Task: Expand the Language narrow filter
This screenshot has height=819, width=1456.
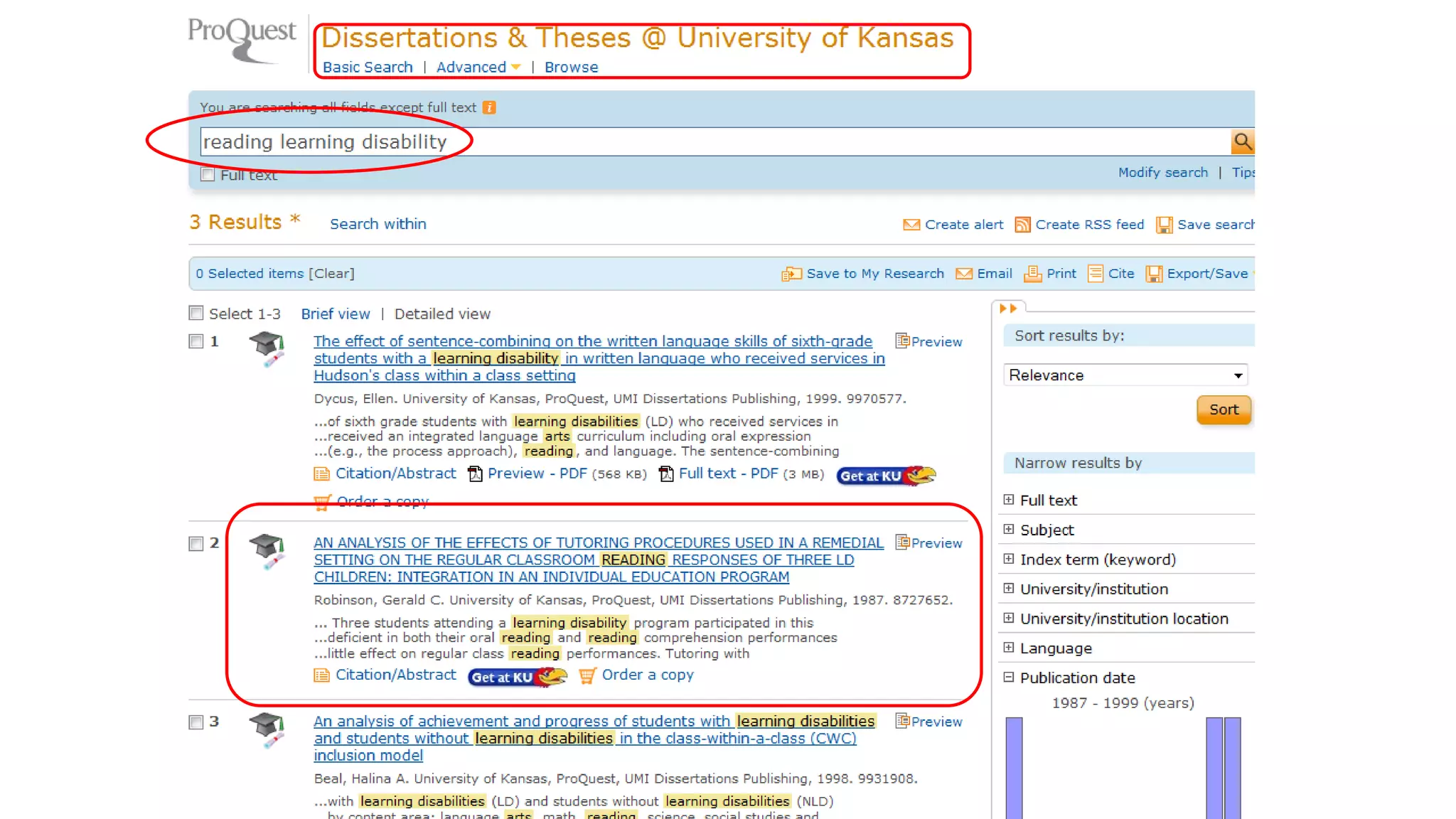Action: pyautogui.click(x=1008, y=647)
